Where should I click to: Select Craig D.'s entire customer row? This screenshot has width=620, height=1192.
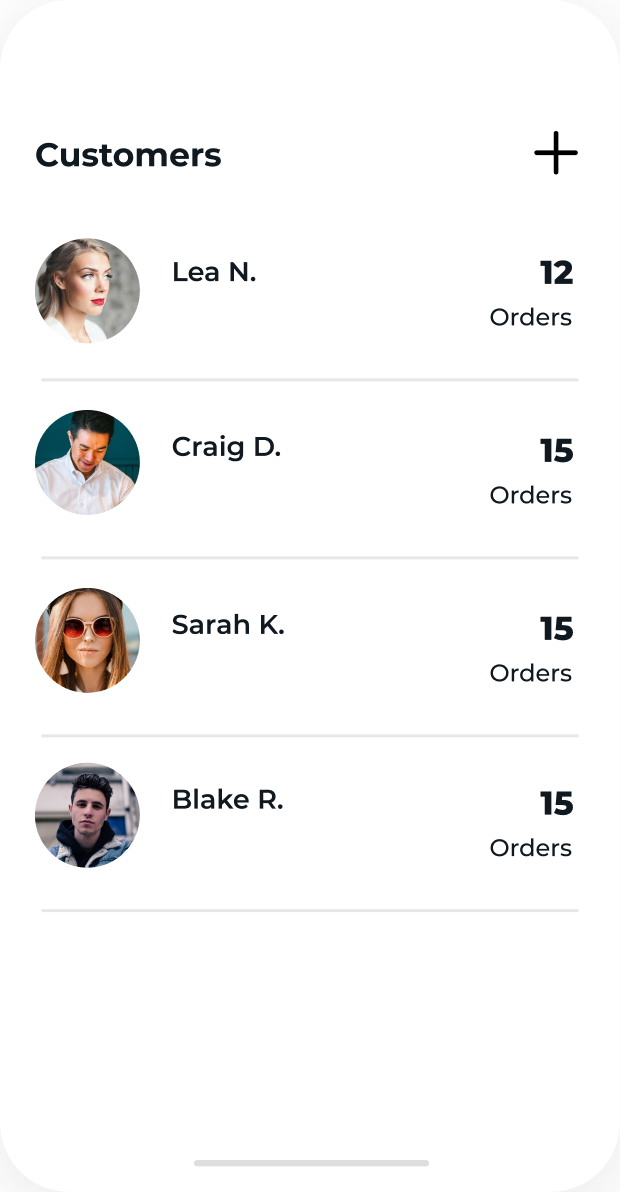pyautogui.click(x=310, y=462)
